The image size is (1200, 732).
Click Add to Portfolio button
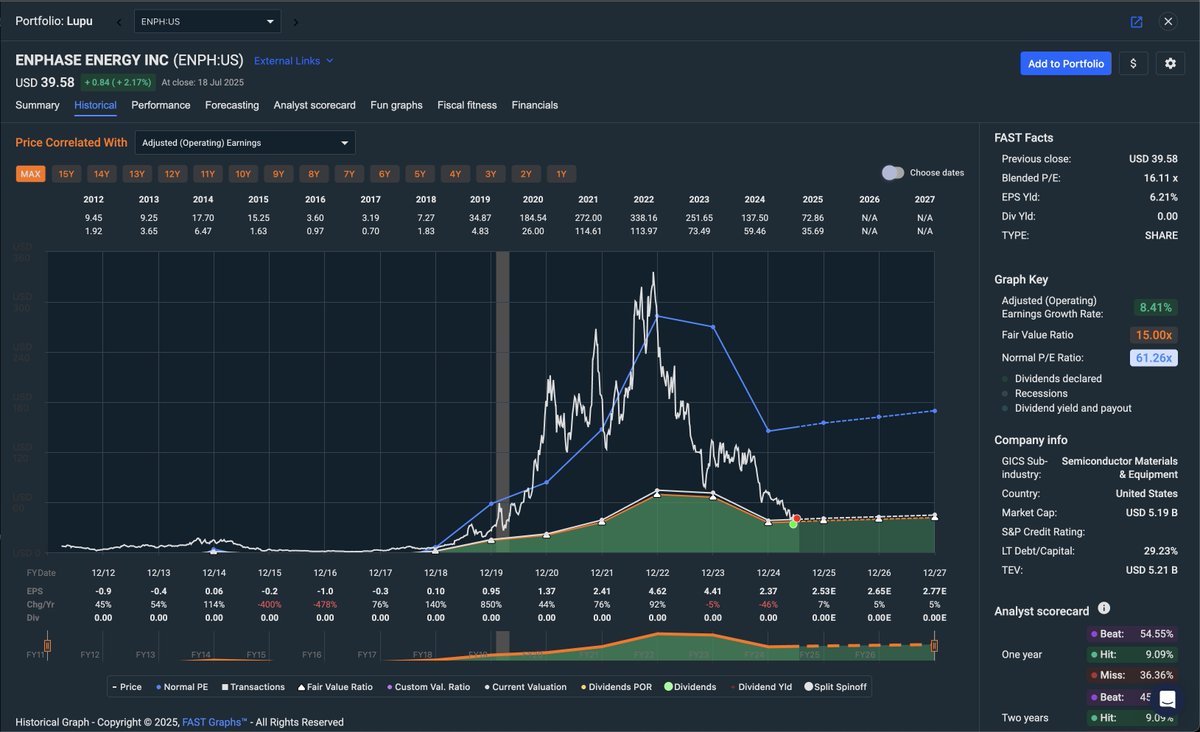[x=1066, y=63]
